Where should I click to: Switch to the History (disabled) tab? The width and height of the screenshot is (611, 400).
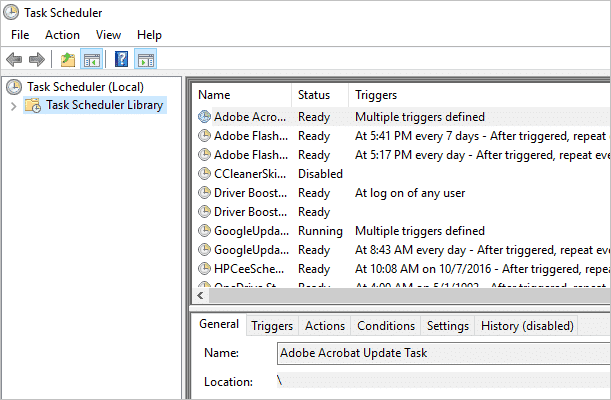527,326
